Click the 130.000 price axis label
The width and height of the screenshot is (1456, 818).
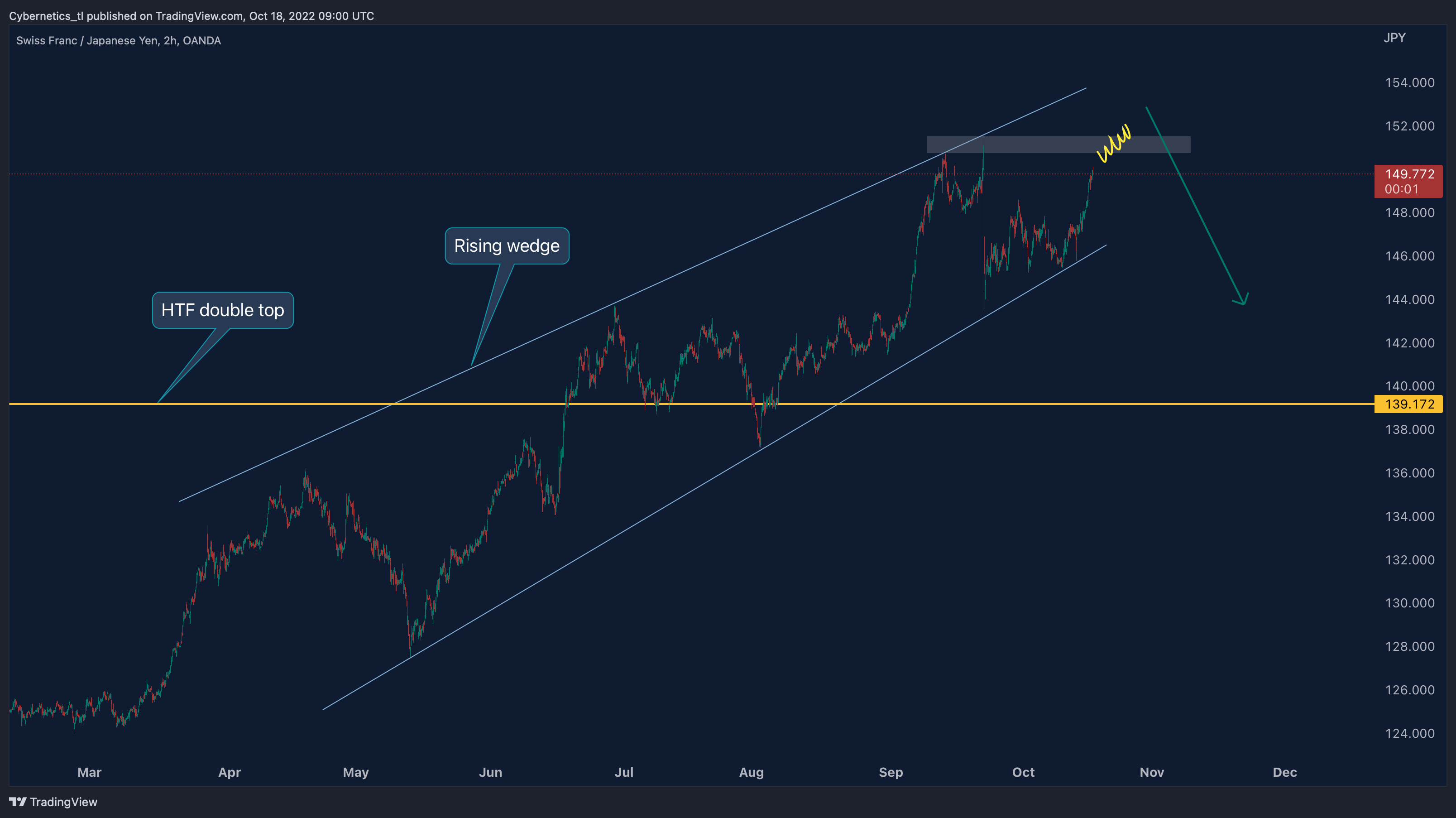click(1409, 603)
